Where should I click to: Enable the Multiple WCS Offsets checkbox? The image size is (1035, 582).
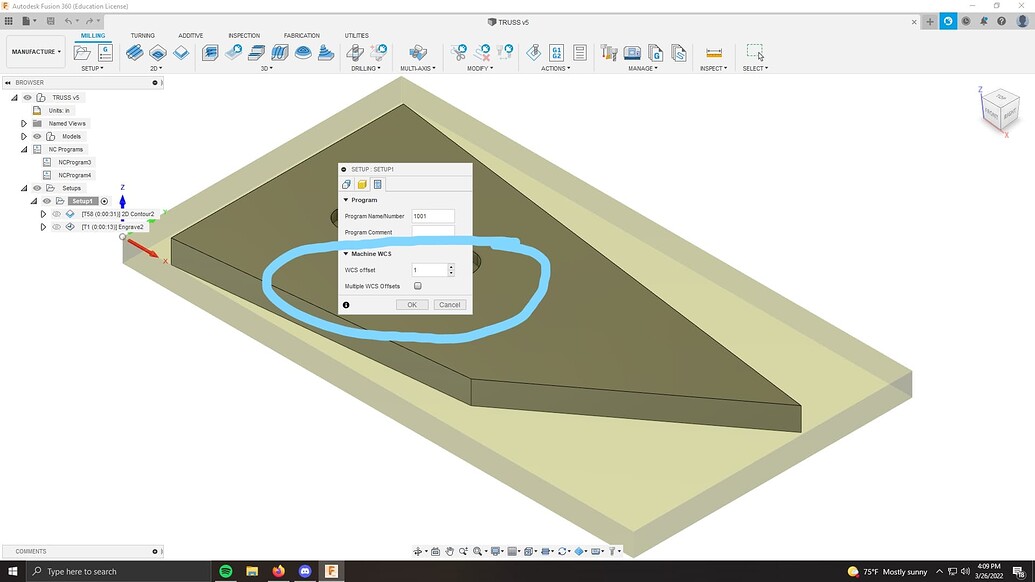coord(418,286)
